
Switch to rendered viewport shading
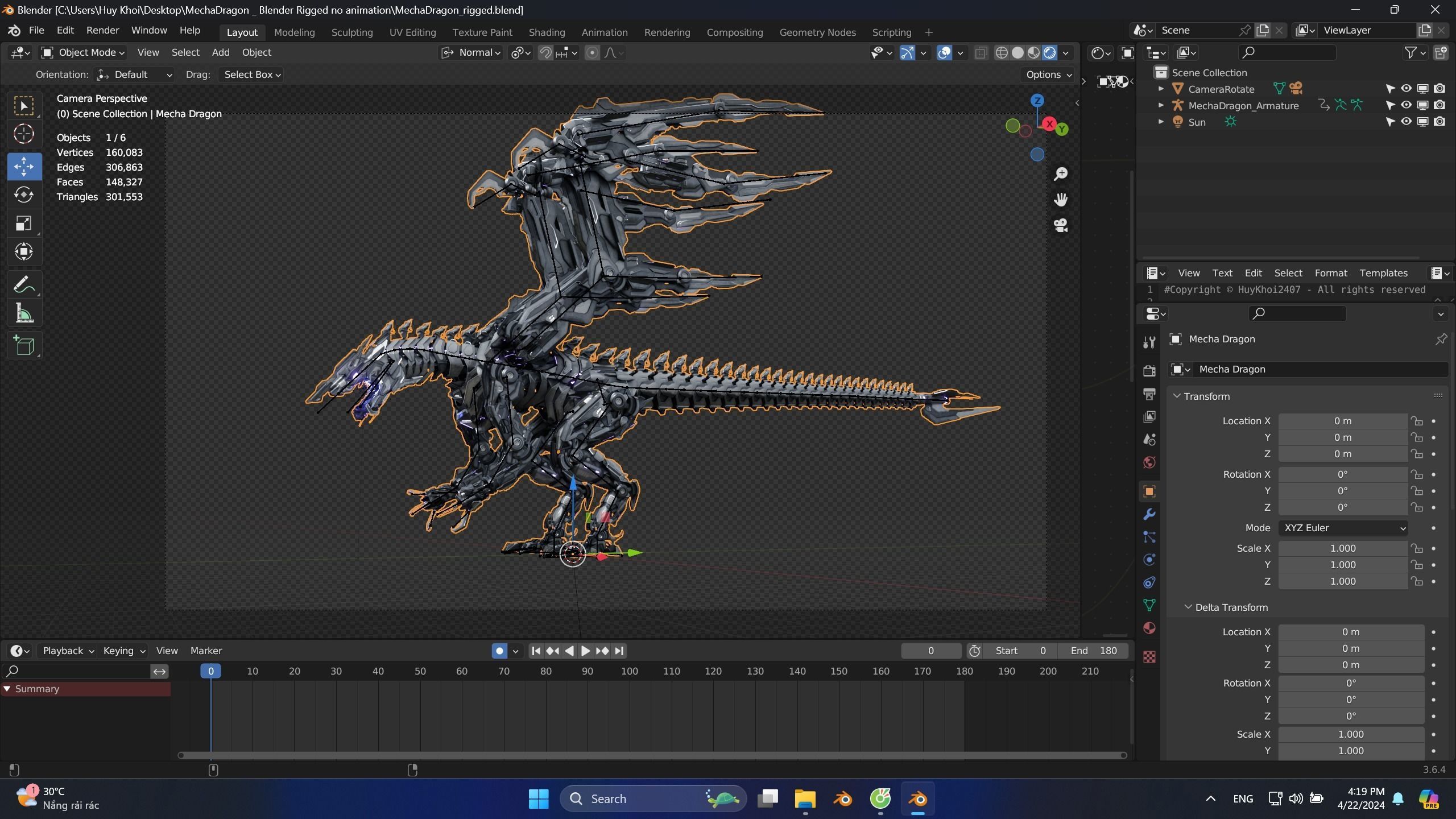coord(1049,53)
